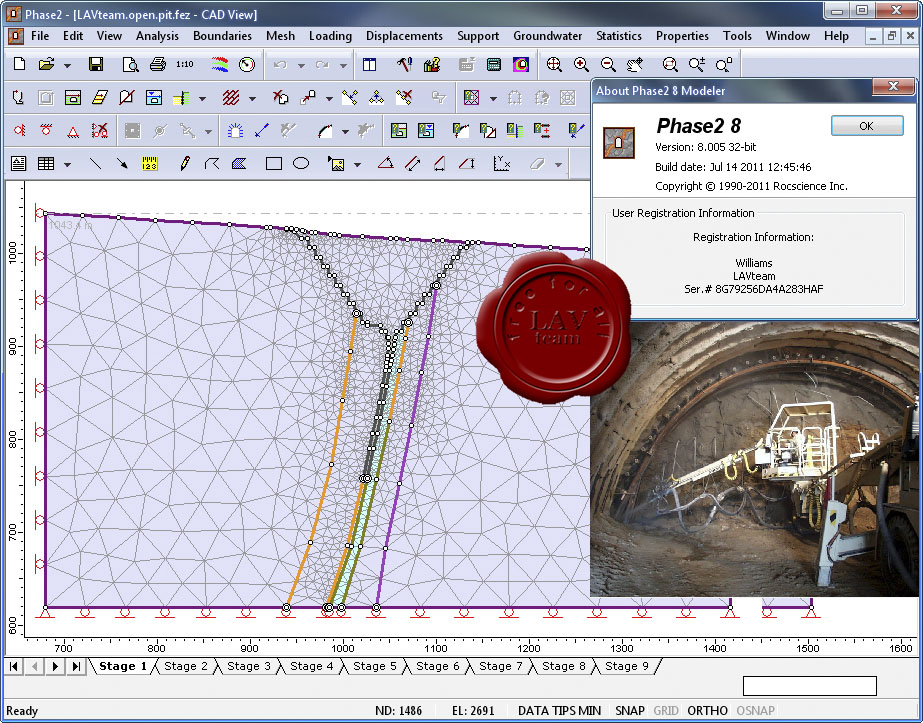The width and height of the screenshot is (923, 723).
Task: Expand the liner tool dropdown arrow
Action: [x=346, y=131]
